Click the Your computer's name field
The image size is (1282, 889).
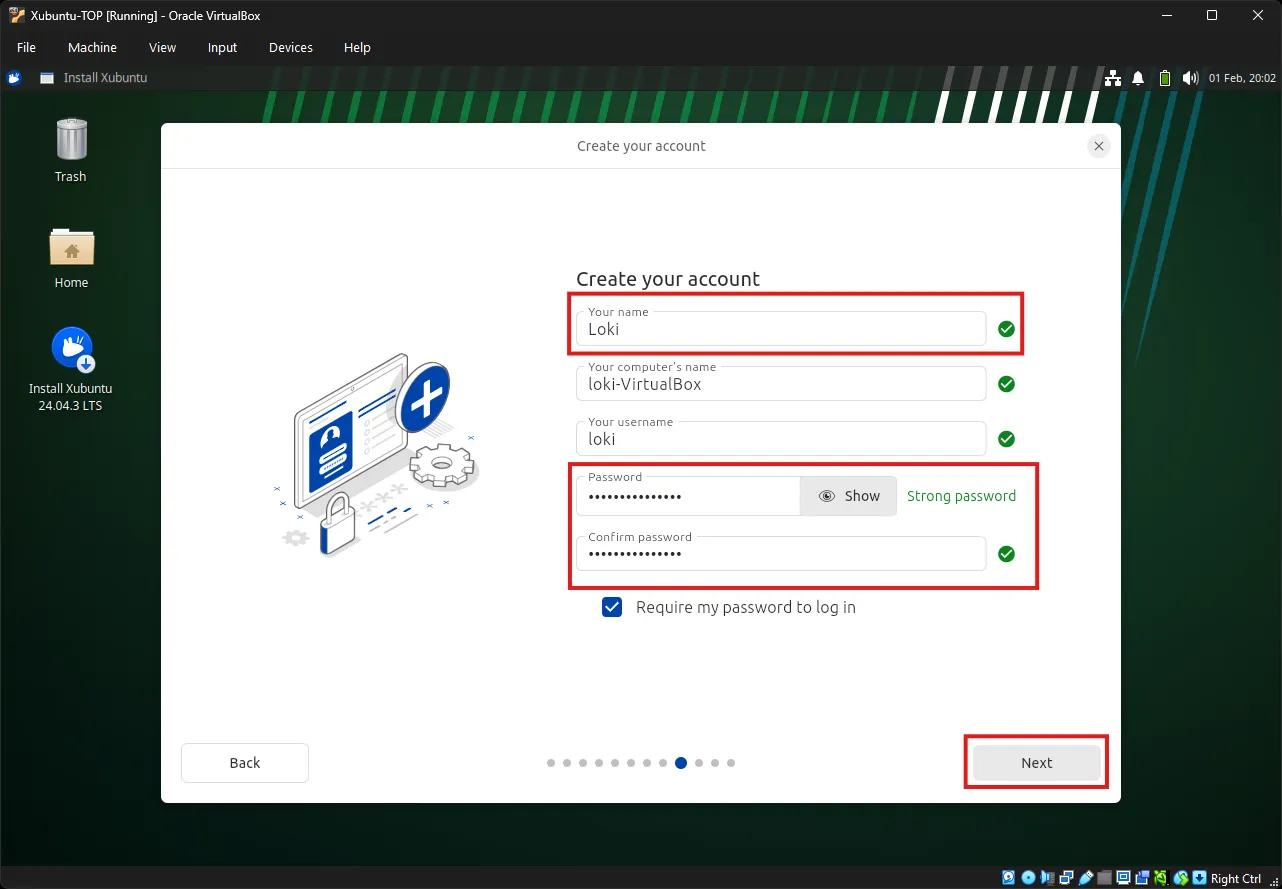780,385
